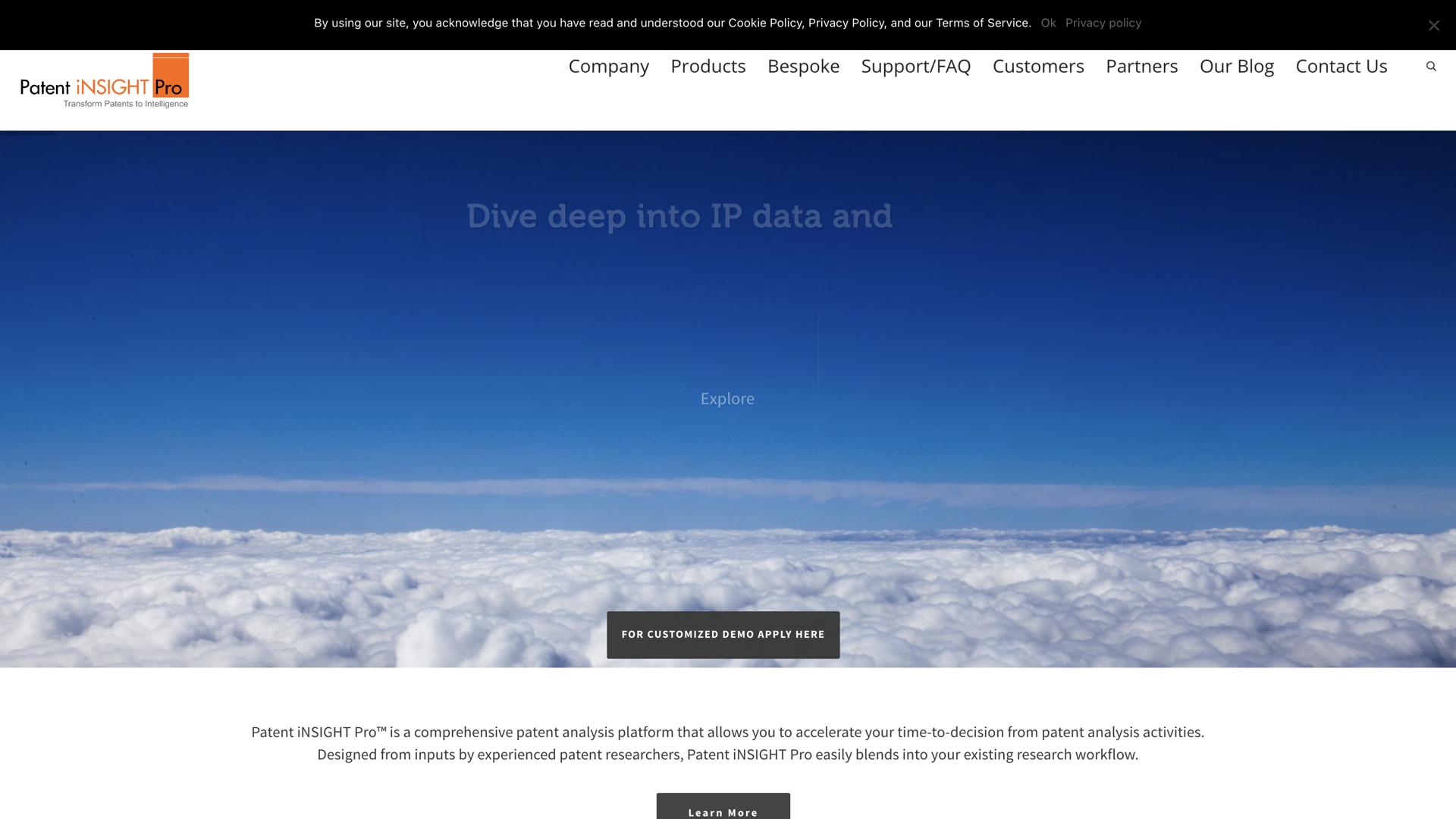Screen dimensions: 1456x819
Task: Open Support/FAQ section
Action: [x=915, y=67]
